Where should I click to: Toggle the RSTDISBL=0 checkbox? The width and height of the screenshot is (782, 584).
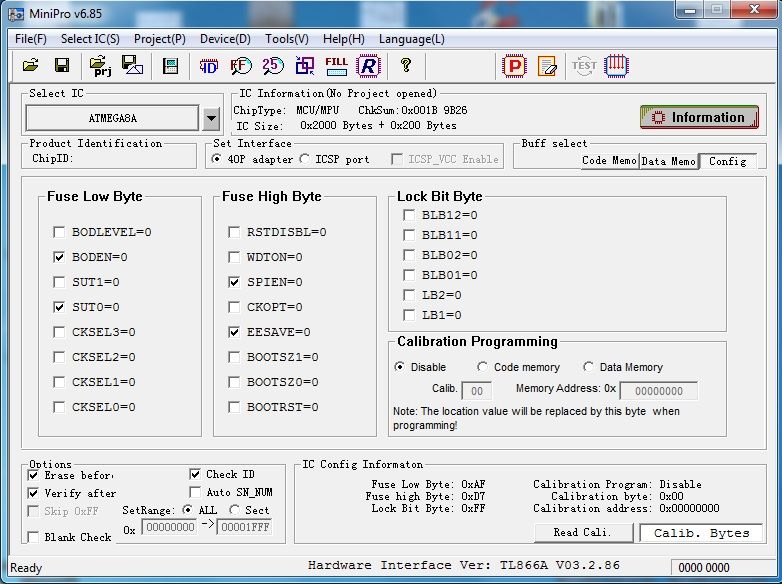(234, 232)
